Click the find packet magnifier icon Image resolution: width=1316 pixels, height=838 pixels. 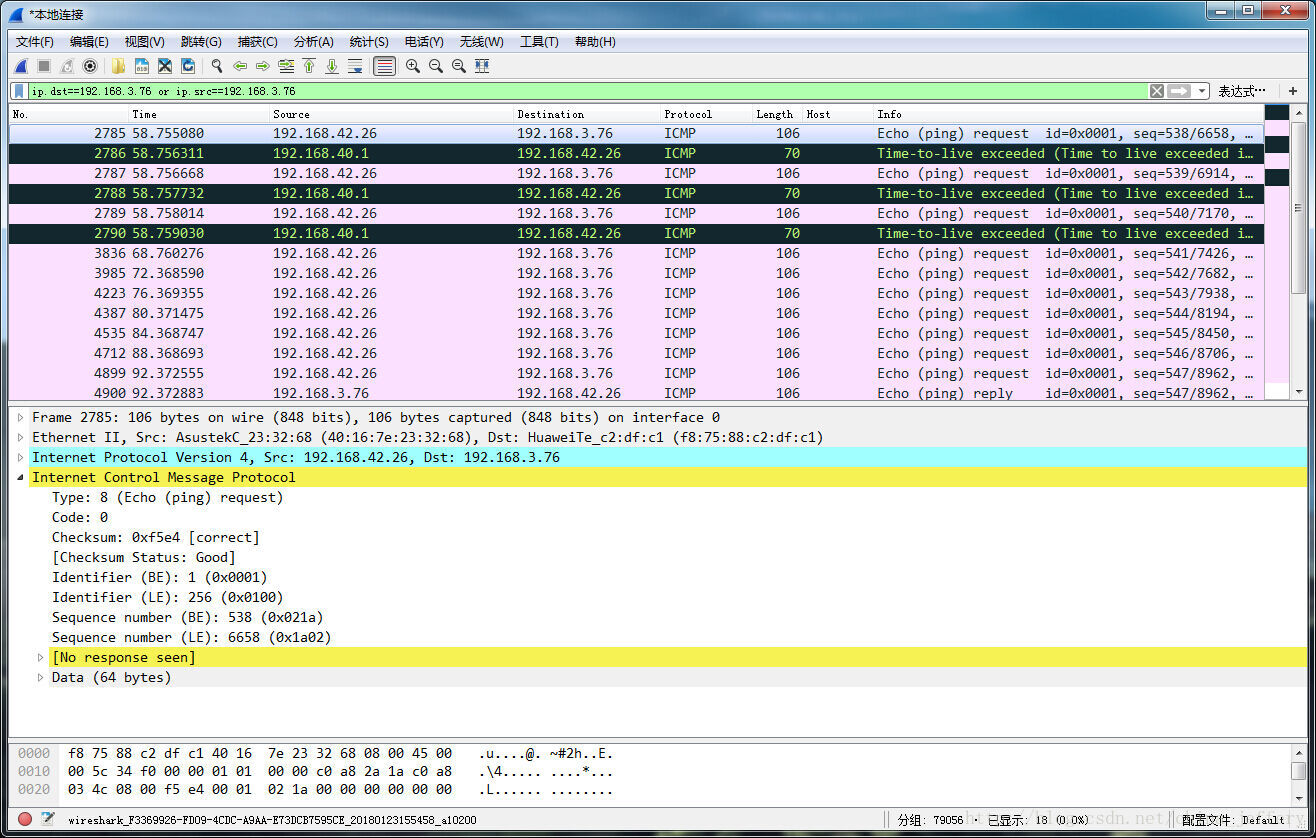tap(216, 66)
